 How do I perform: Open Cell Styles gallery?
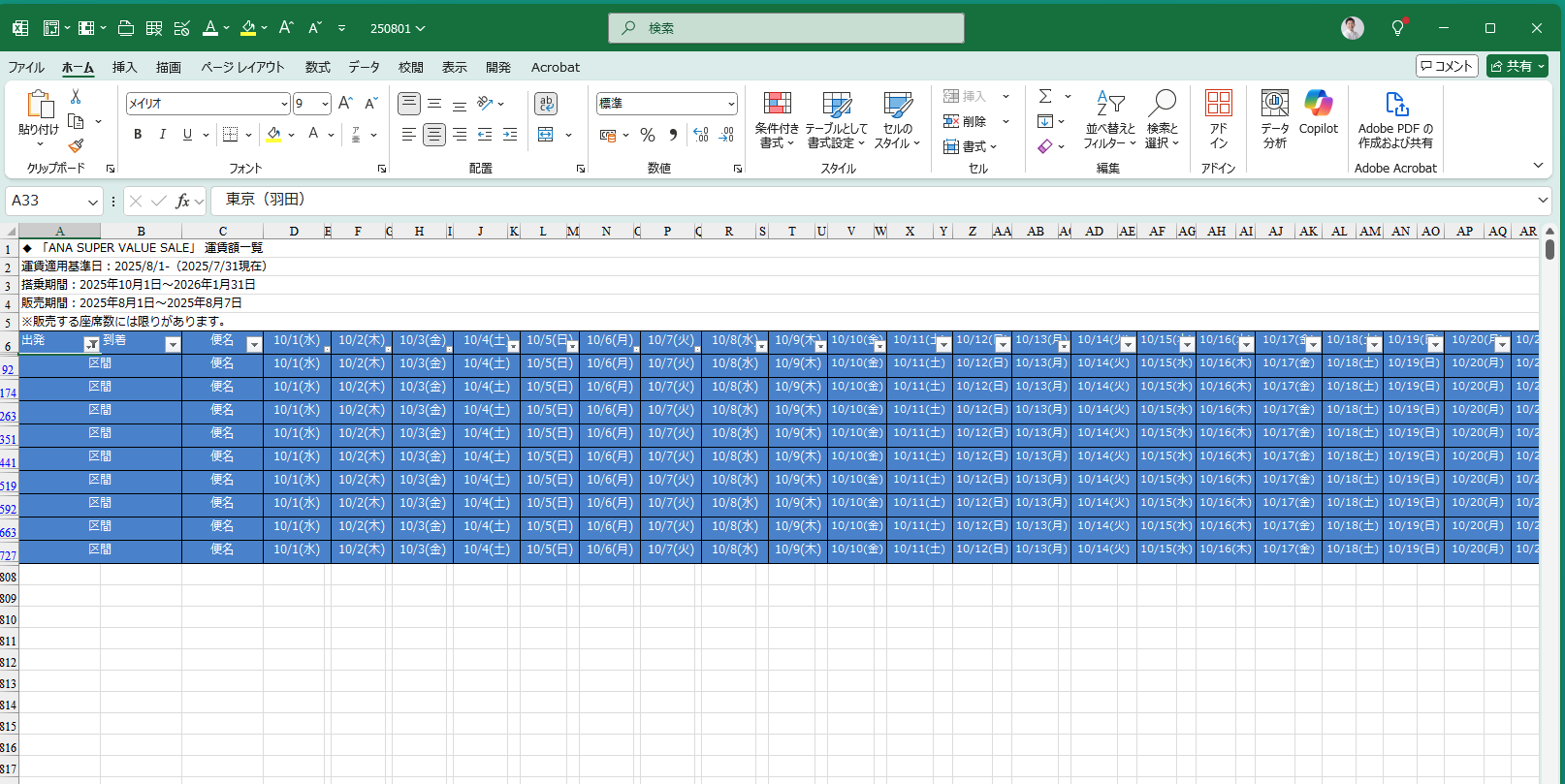tap(897, 121)
